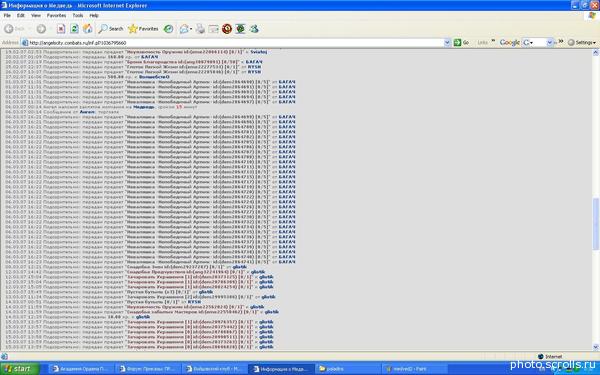
Task: Open the ВолшебствО player link
Action: click(x=154, y=77)
